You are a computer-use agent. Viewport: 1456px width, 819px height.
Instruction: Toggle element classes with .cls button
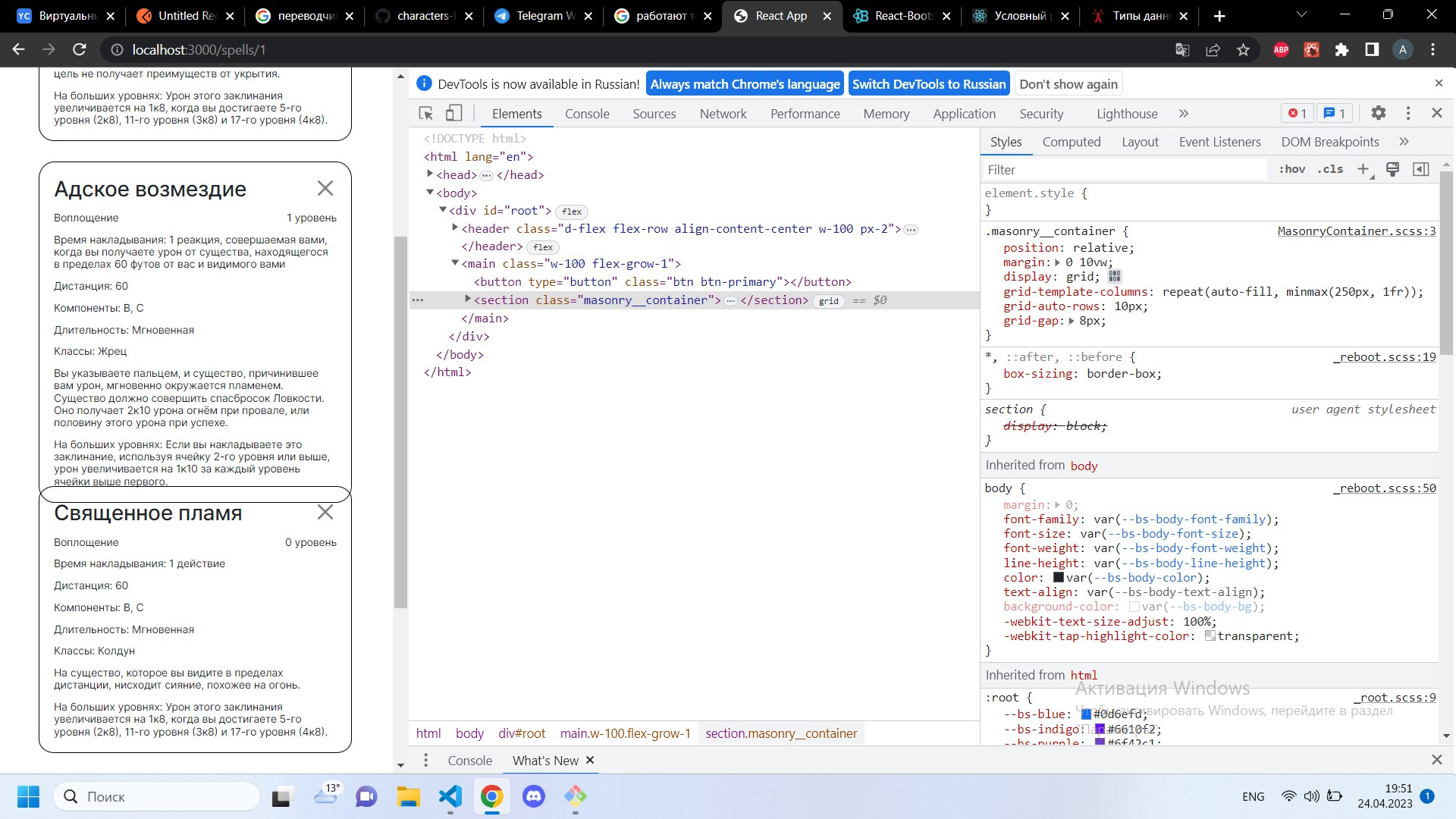tap(1329, 169)
